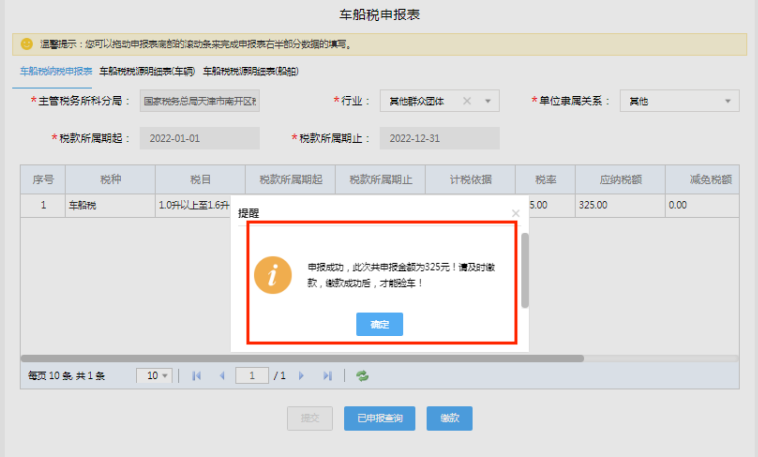This screenshot has width=758, height=457.
Task: Click the orange info icon in the dialog
Action: point(273,275)
